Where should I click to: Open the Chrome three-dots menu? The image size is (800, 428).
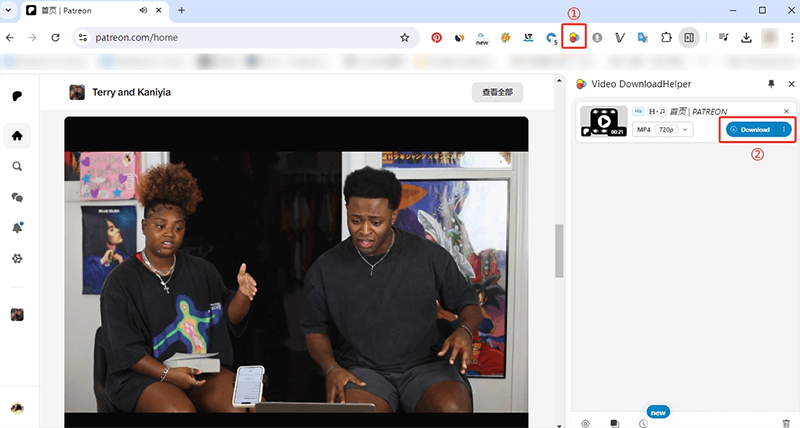[x=792, y=37]
